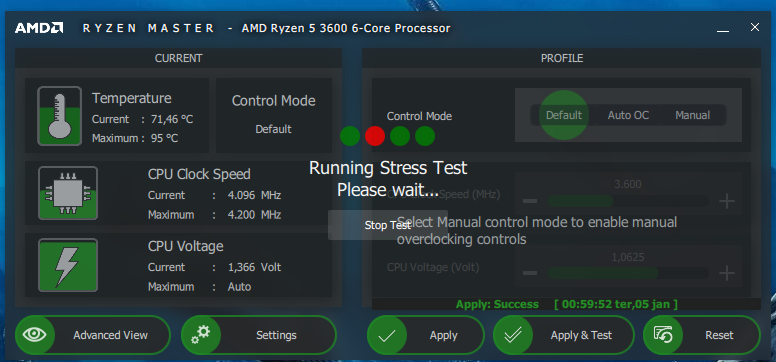Click the CPU chip clock speed icon
776x362 pixels.
click(68, 193)
